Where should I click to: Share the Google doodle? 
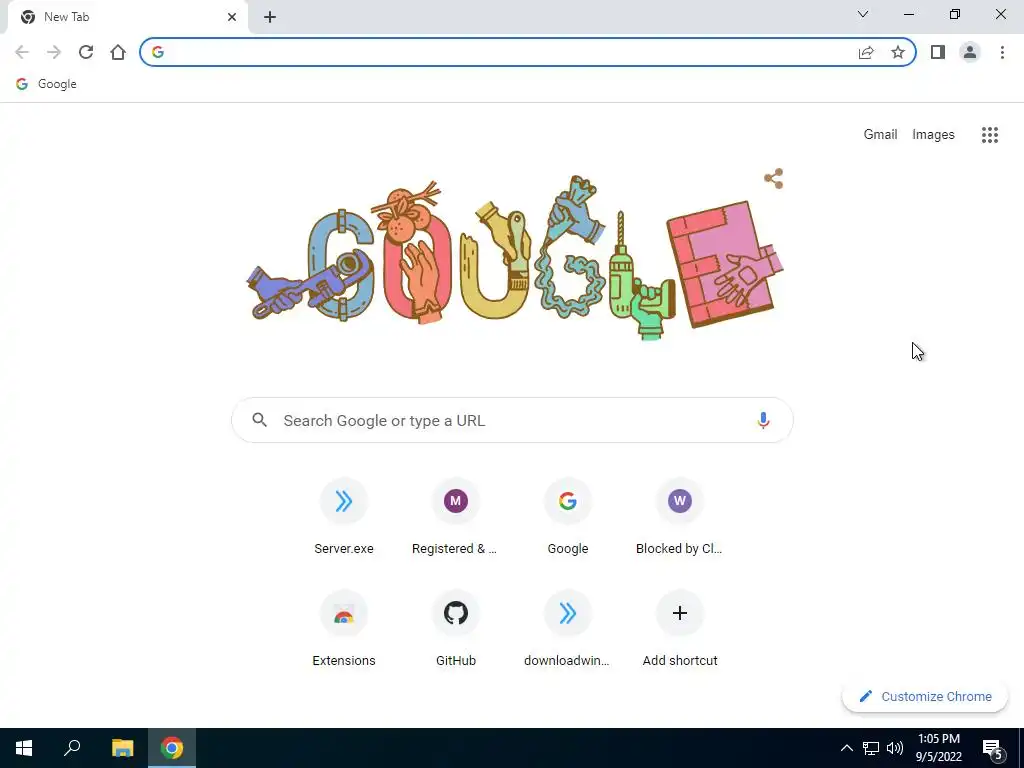(x=774, y=178)
